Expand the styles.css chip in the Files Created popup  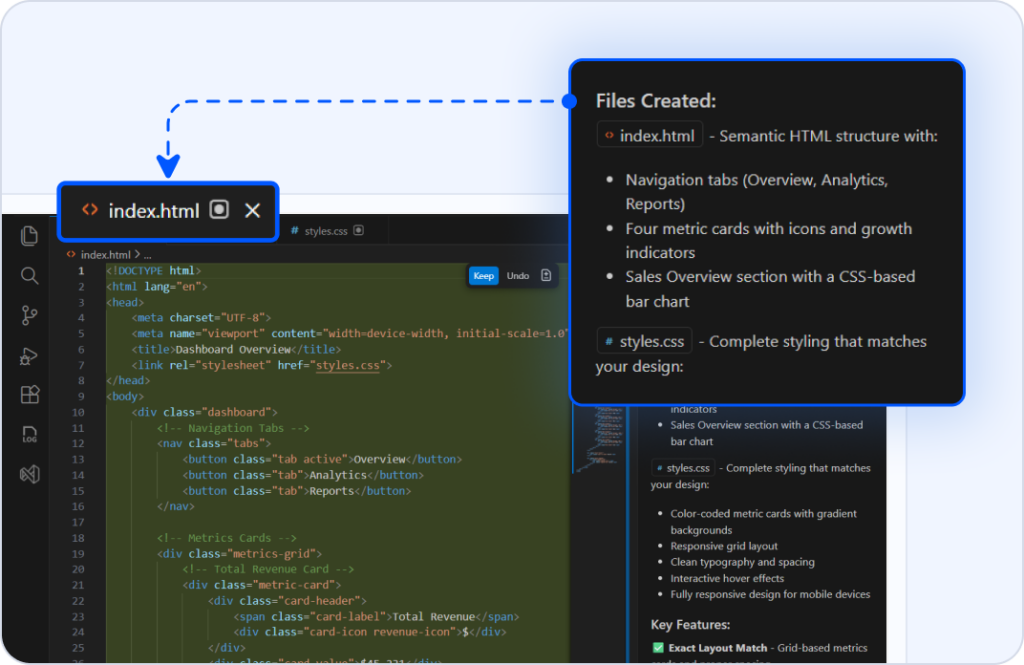tap(644, 340)
